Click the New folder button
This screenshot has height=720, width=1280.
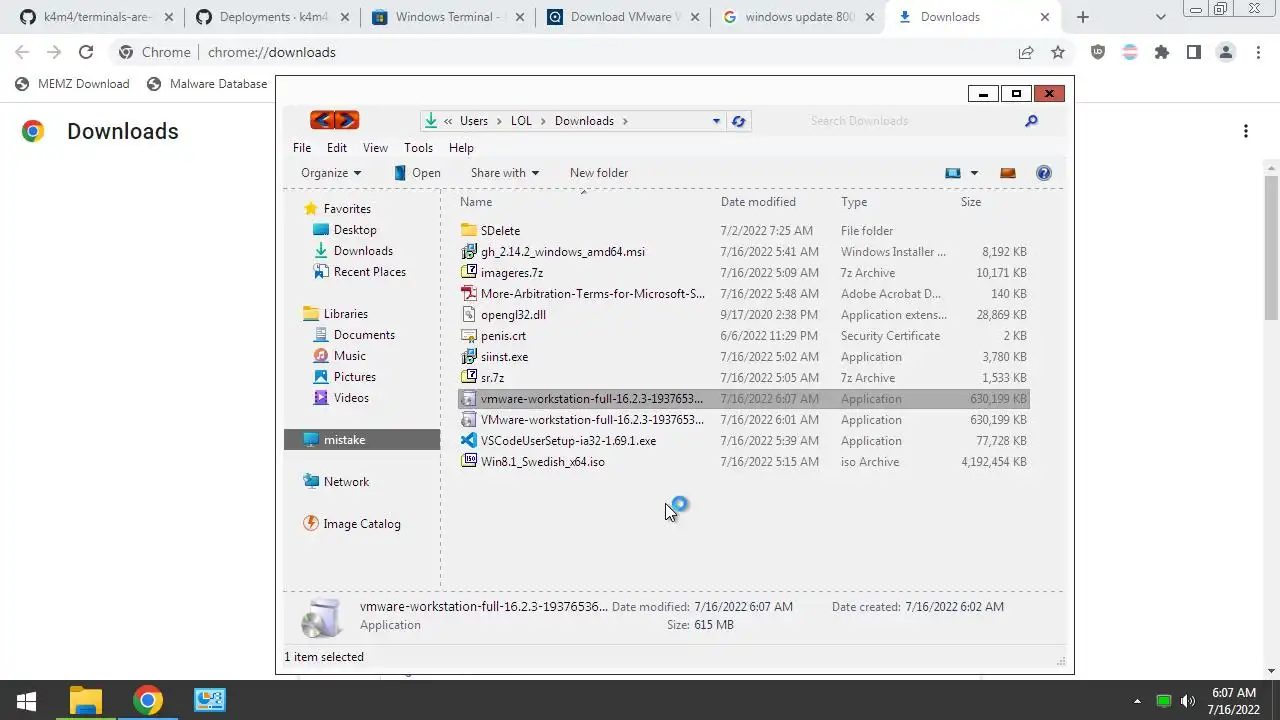tap(599, 173)
